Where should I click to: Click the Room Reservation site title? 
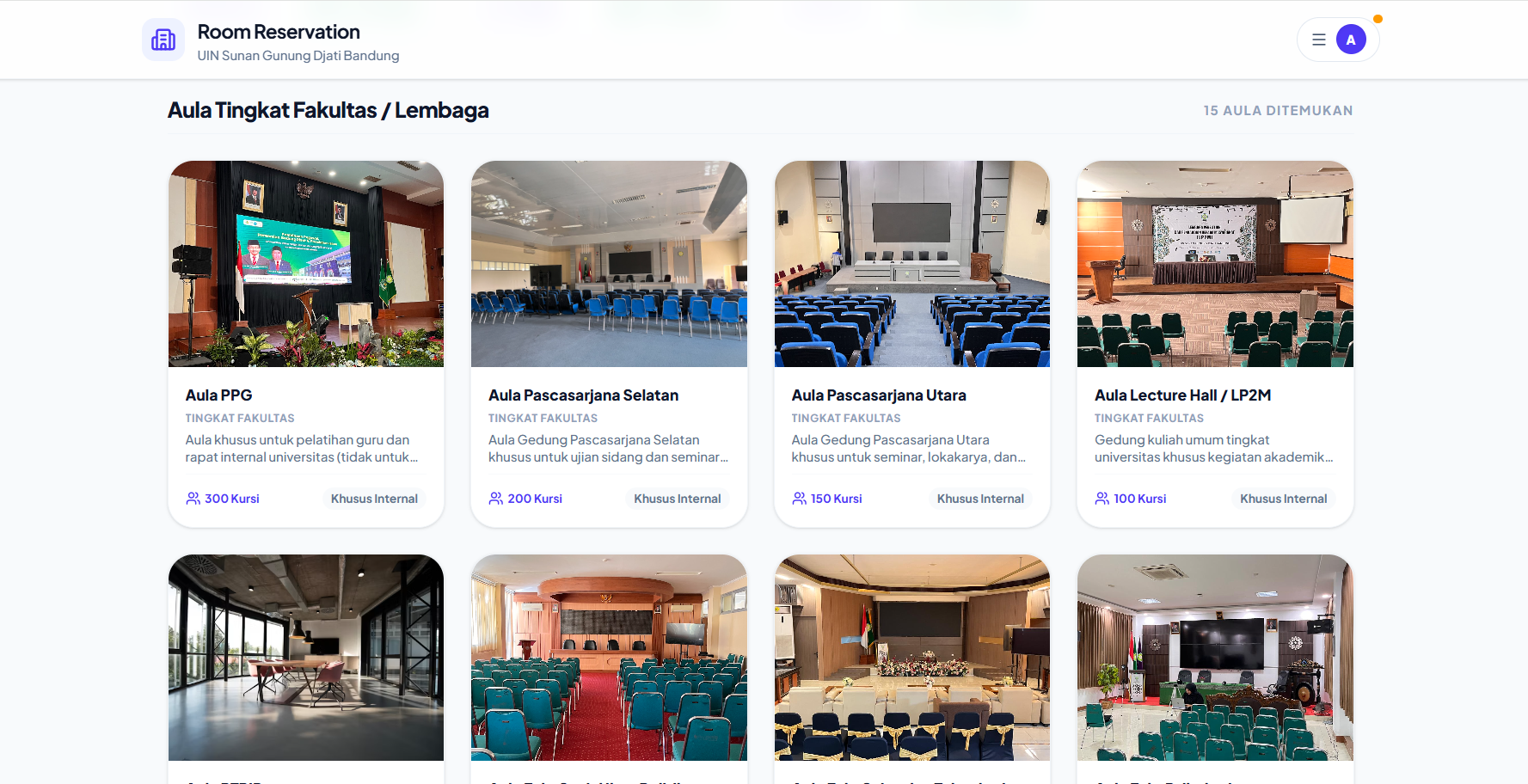click(279, 32)
